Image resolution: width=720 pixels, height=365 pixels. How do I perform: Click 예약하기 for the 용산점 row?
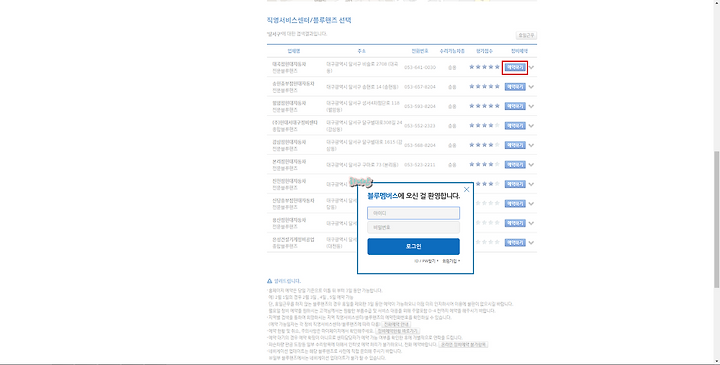point(515,223)
